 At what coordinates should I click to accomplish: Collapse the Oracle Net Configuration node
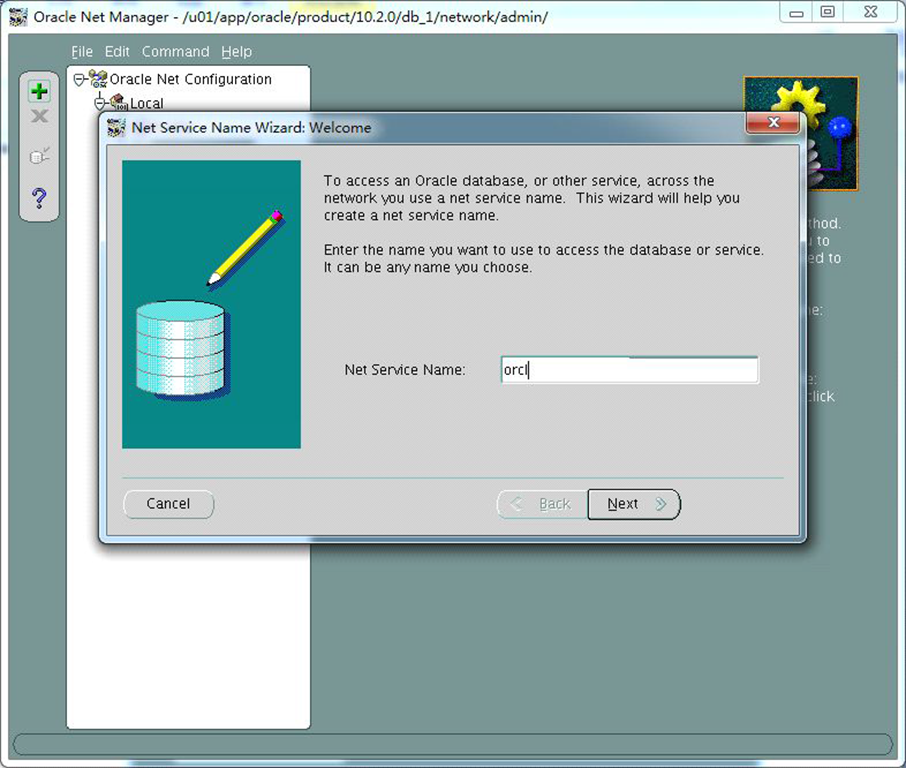79,79
